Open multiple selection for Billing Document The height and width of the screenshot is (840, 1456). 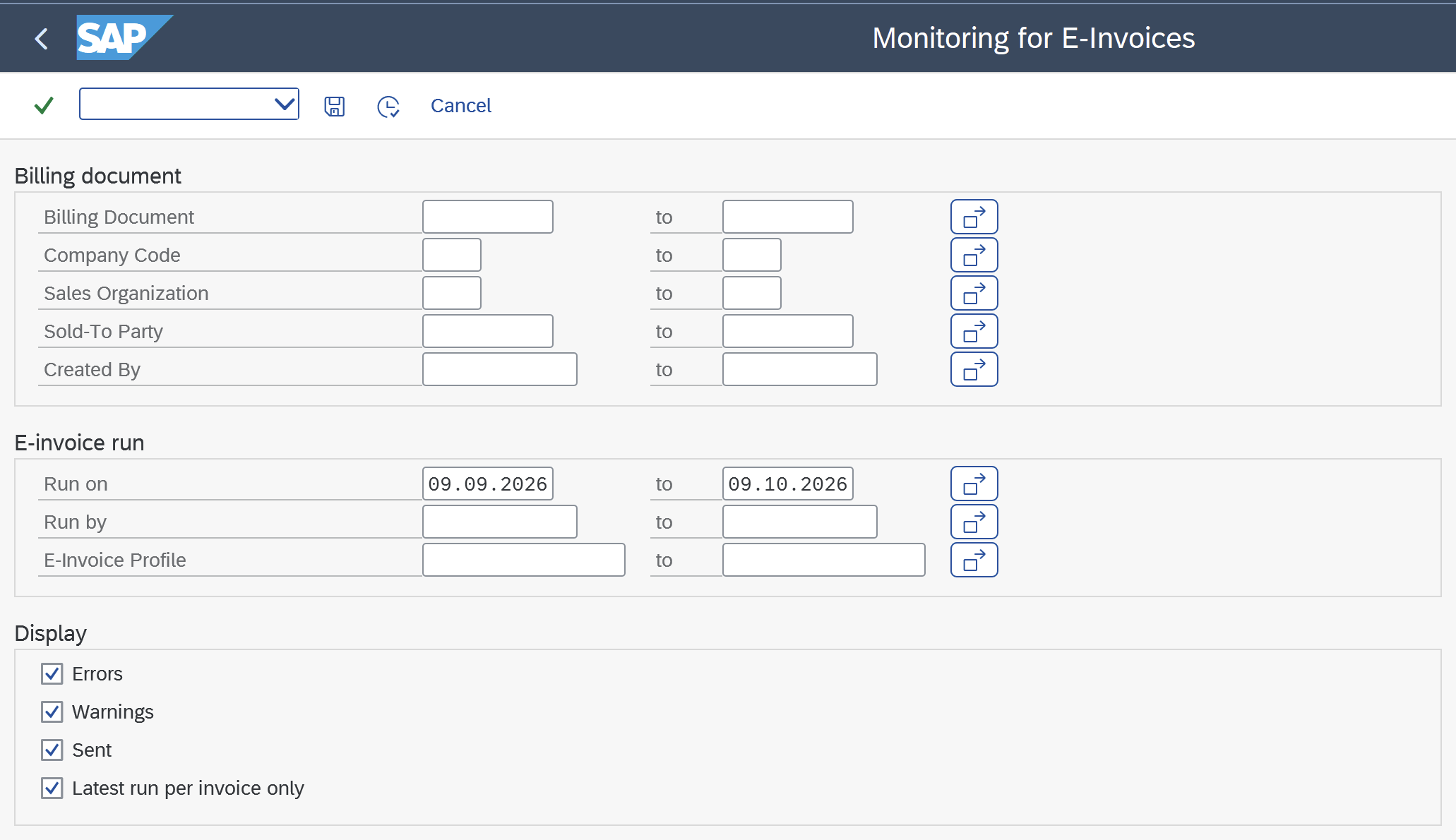click(x=974, y=217)
